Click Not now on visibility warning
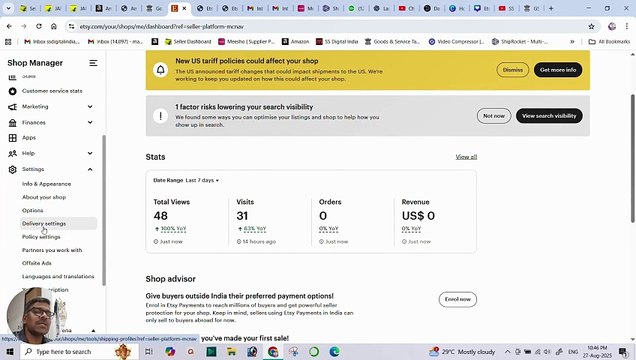 494,116
